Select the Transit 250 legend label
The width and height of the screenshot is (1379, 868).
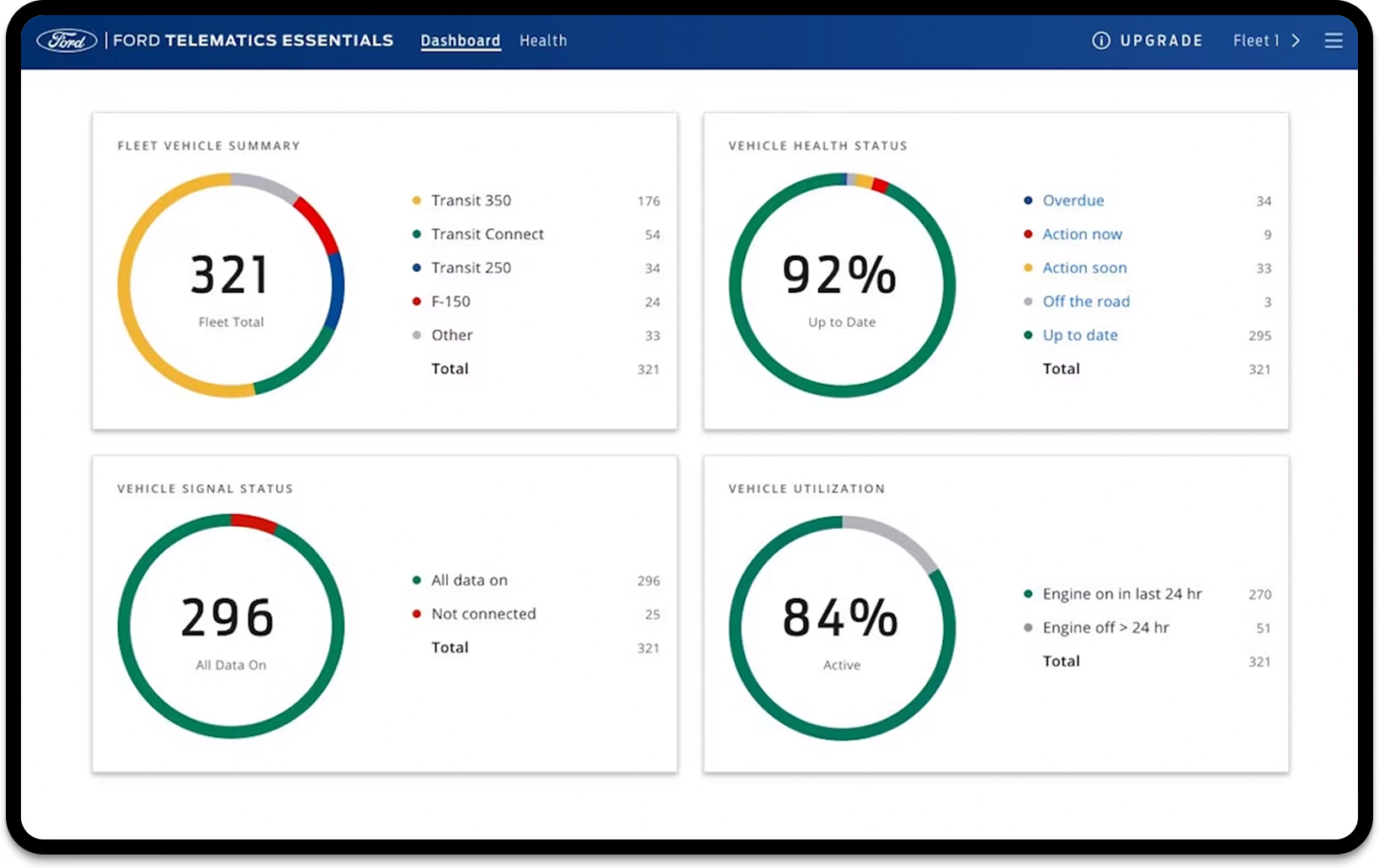coord(471,268)
